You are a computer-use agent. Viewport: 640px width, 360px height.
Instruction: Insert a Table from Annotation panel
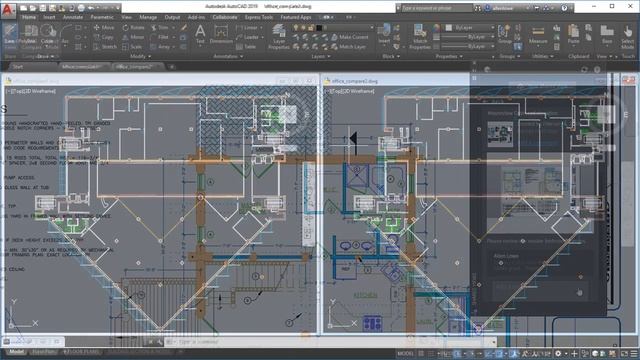point(246,47)
